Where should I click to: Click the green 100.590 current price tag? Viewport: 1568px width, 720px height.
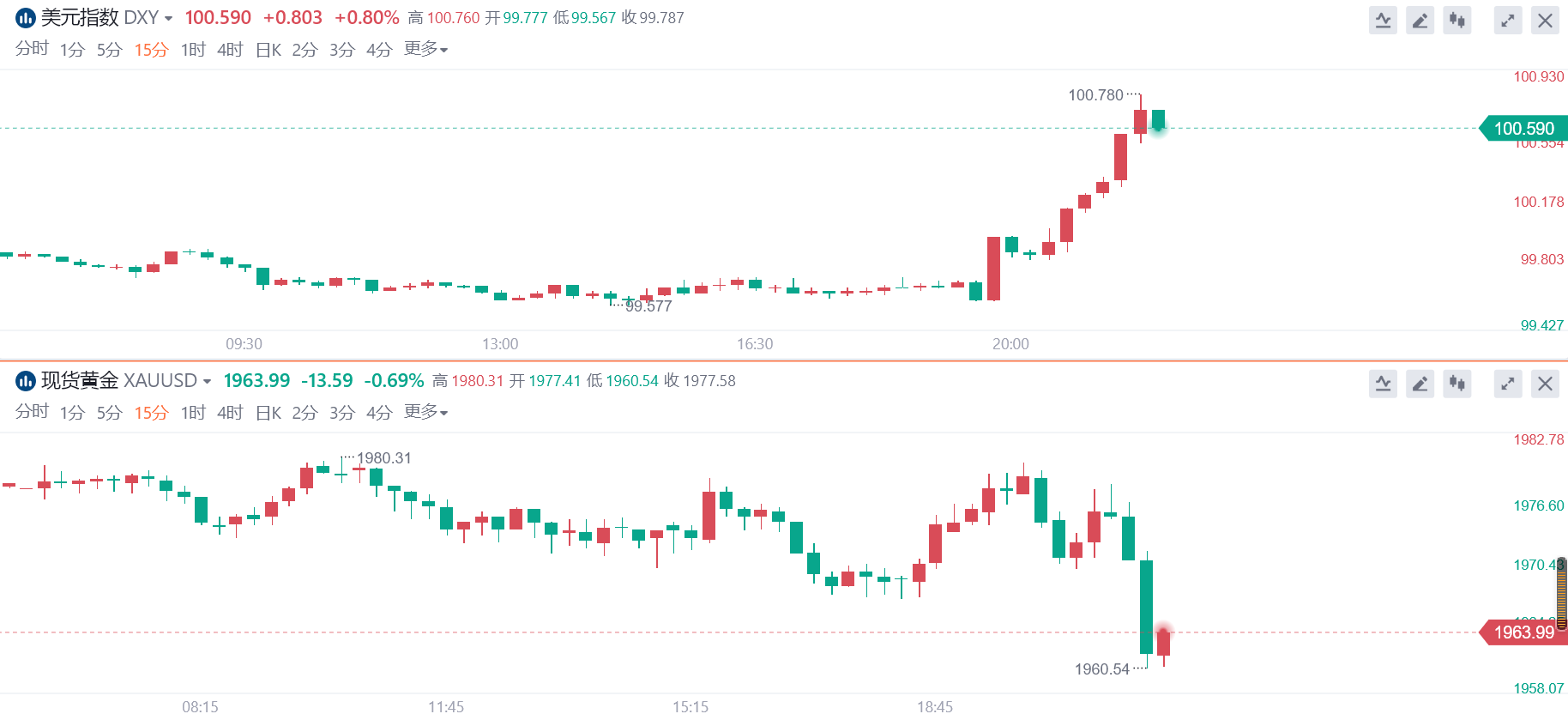point(1523,129)
